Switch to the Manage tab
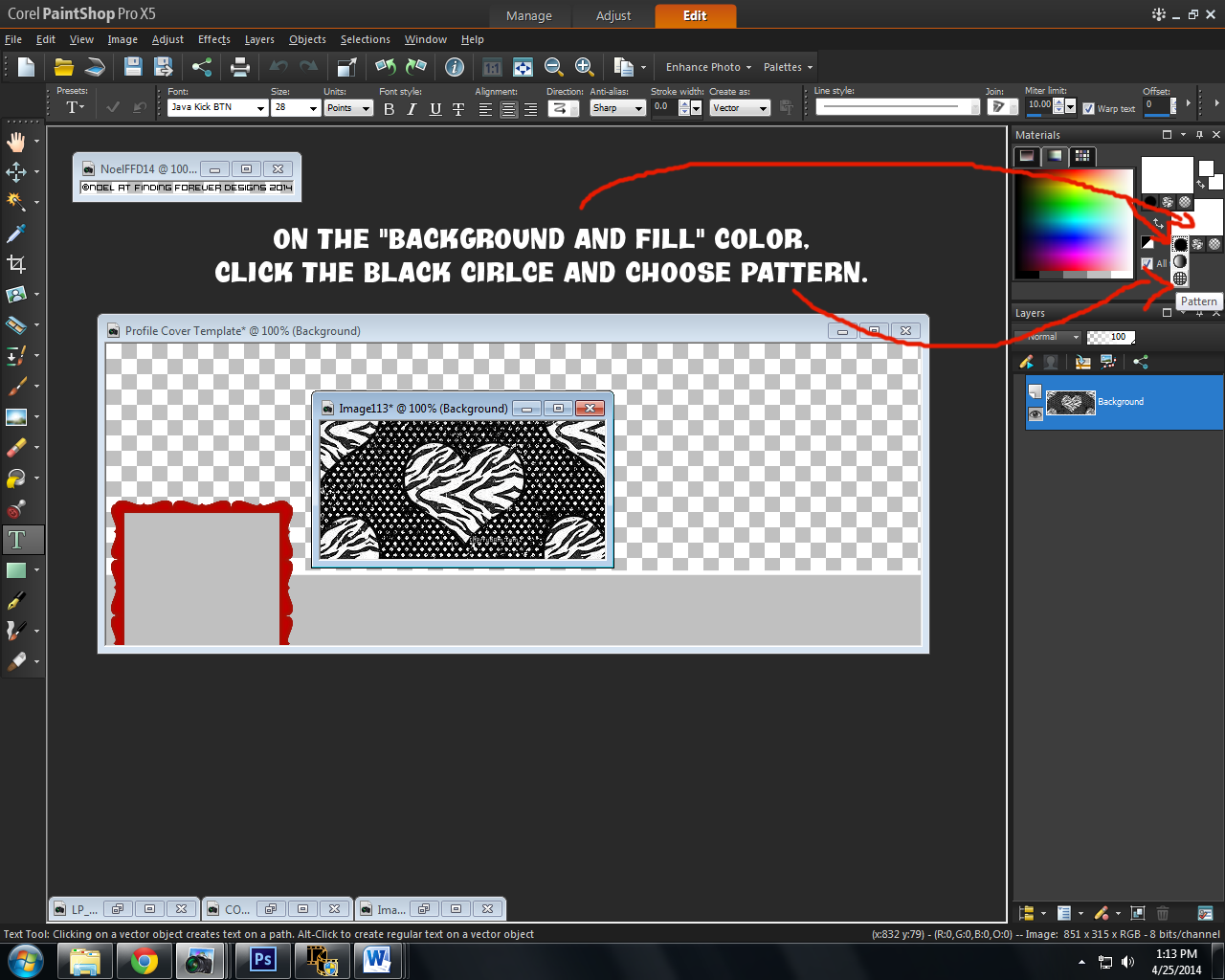The height and width of the screenshot is (980, 1225). [529, 15]
